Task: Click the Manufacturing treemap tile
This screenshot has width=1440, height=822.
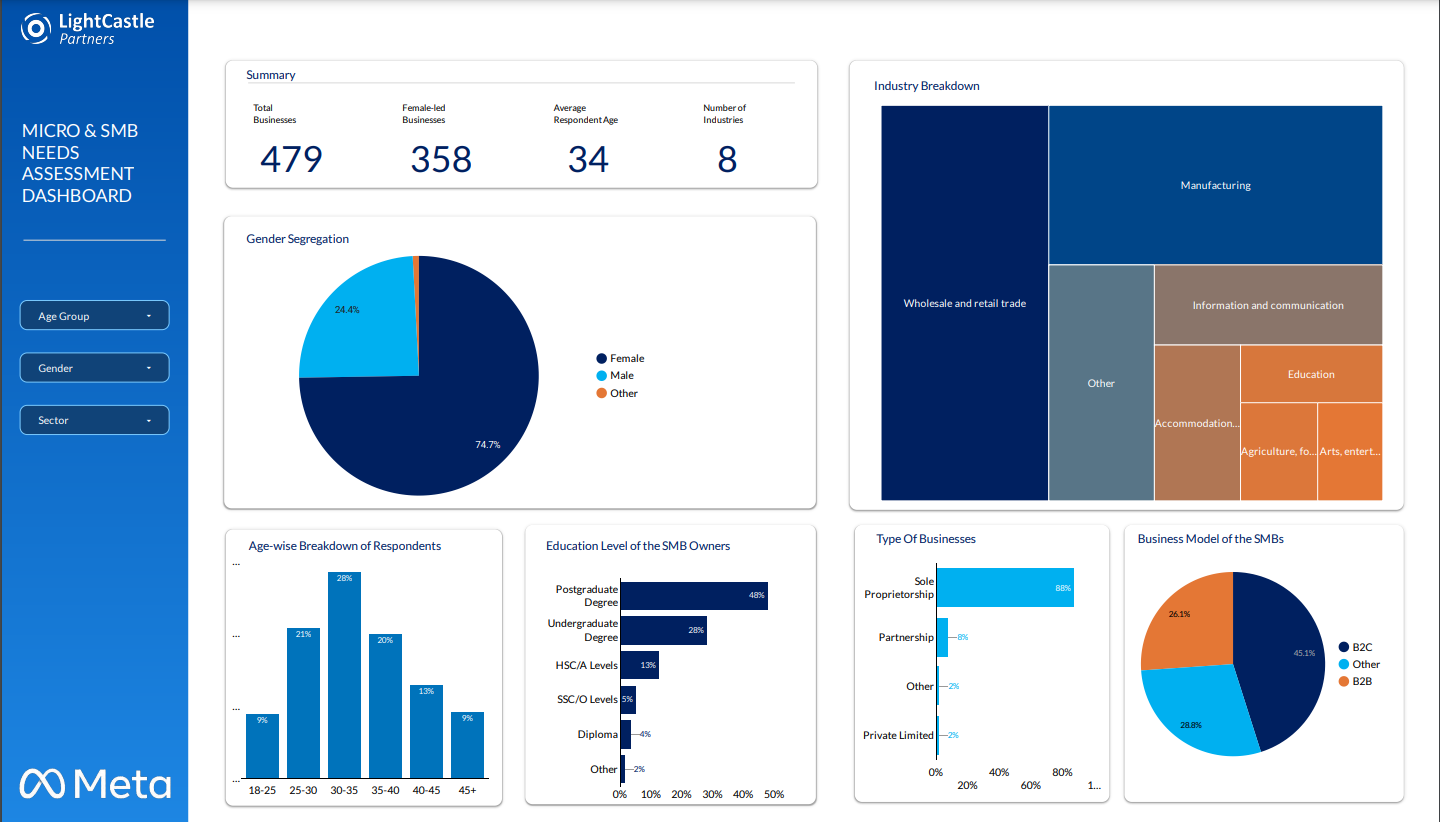Action: point(1216,185)
